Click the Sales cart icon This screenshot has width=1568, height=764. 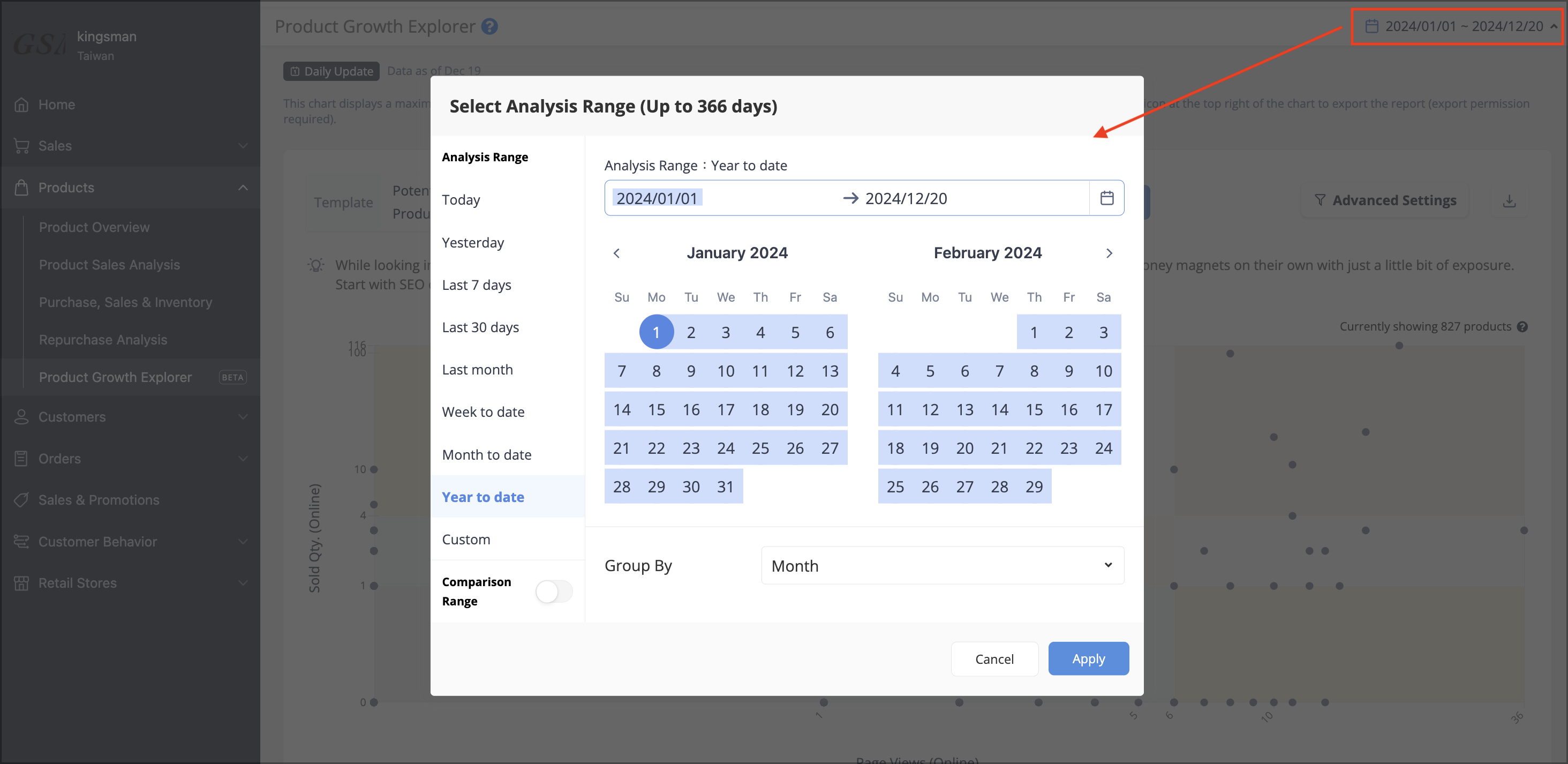click(x=21, y=146)
